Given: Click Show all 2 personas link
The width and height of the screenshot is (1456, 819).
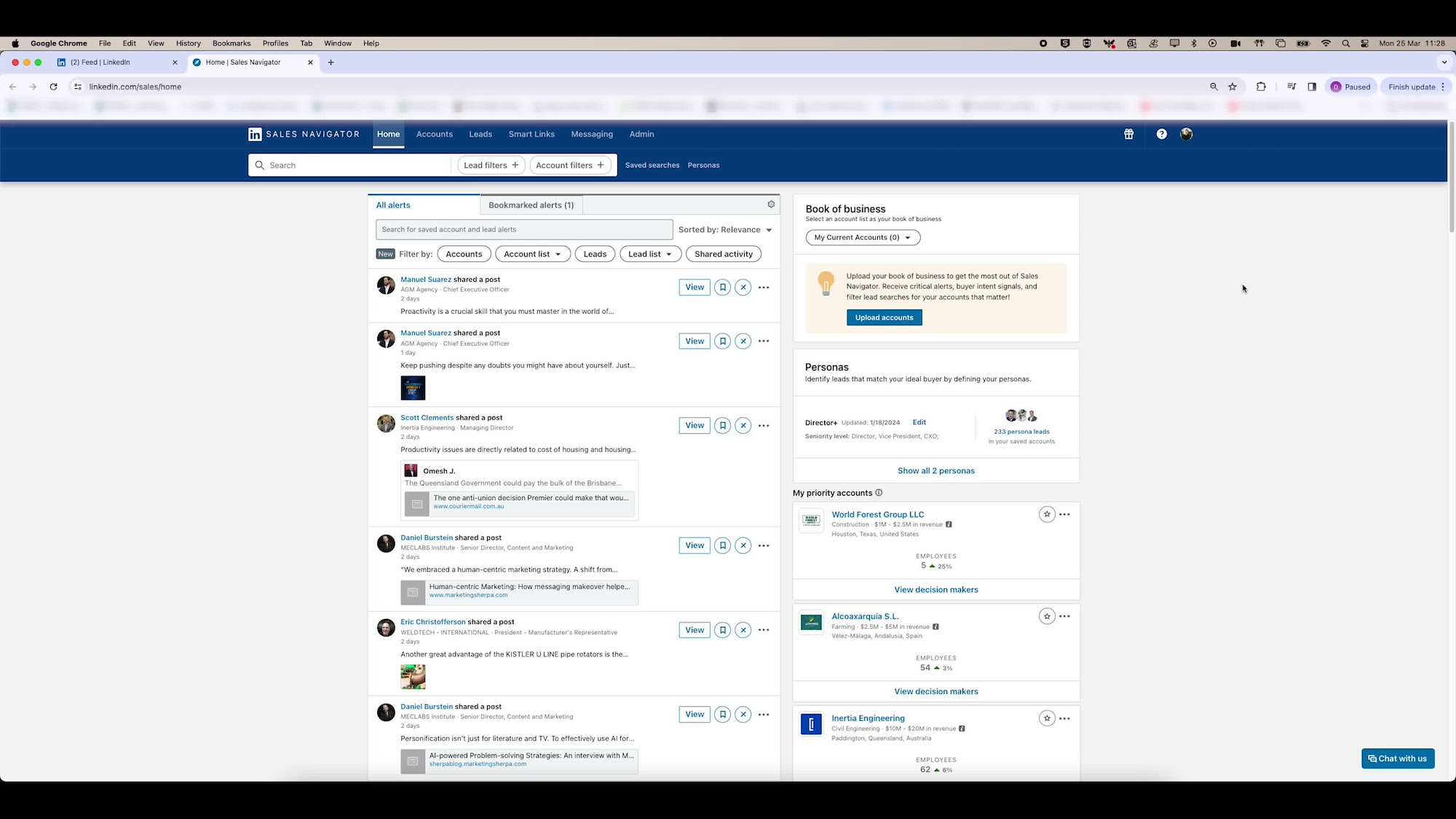Looking at the screenshot, I should pos(936,471).
